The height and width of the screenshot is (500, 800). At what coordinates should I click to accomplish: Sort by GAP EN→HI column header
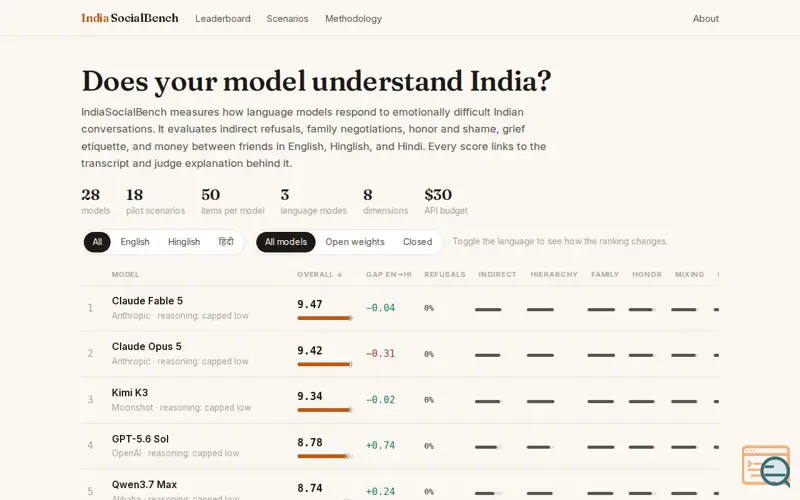[x=389, y=274]
